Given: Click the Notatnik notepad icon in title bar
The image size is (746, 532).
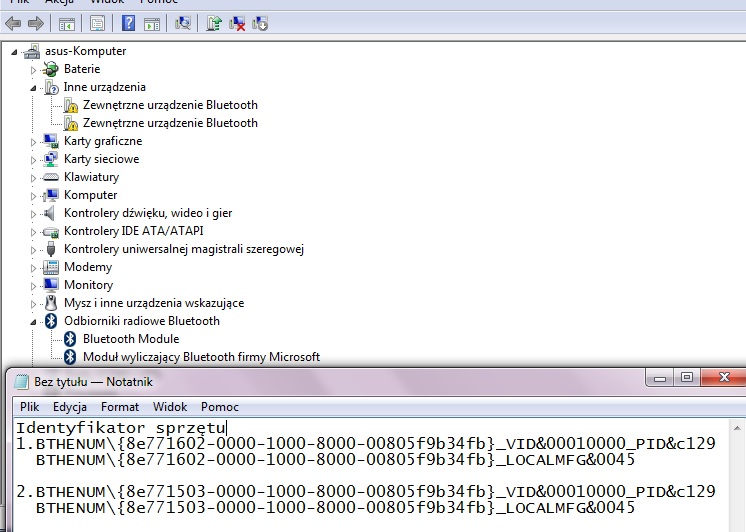Looking at the screenshot, I should pos(21,382).
